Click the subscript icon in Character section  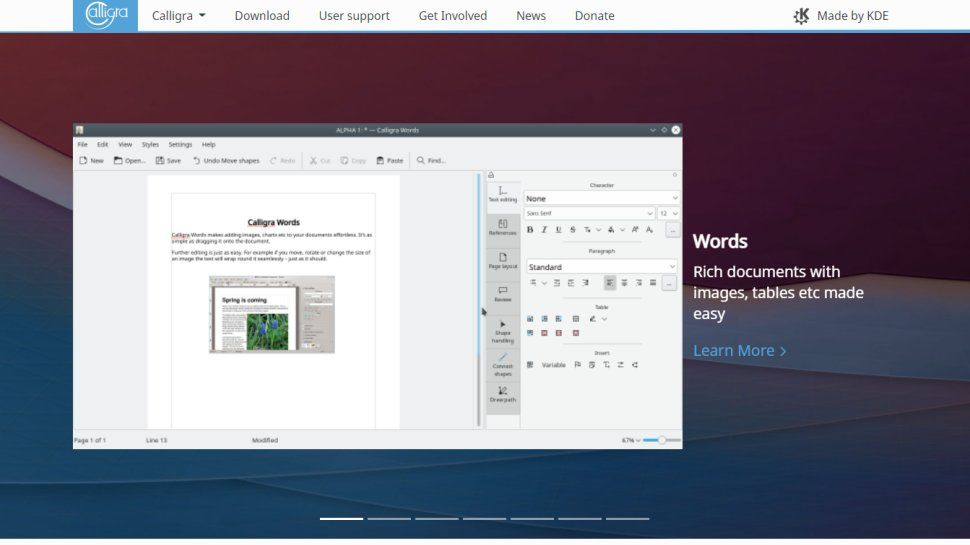(x=649, y=230)
